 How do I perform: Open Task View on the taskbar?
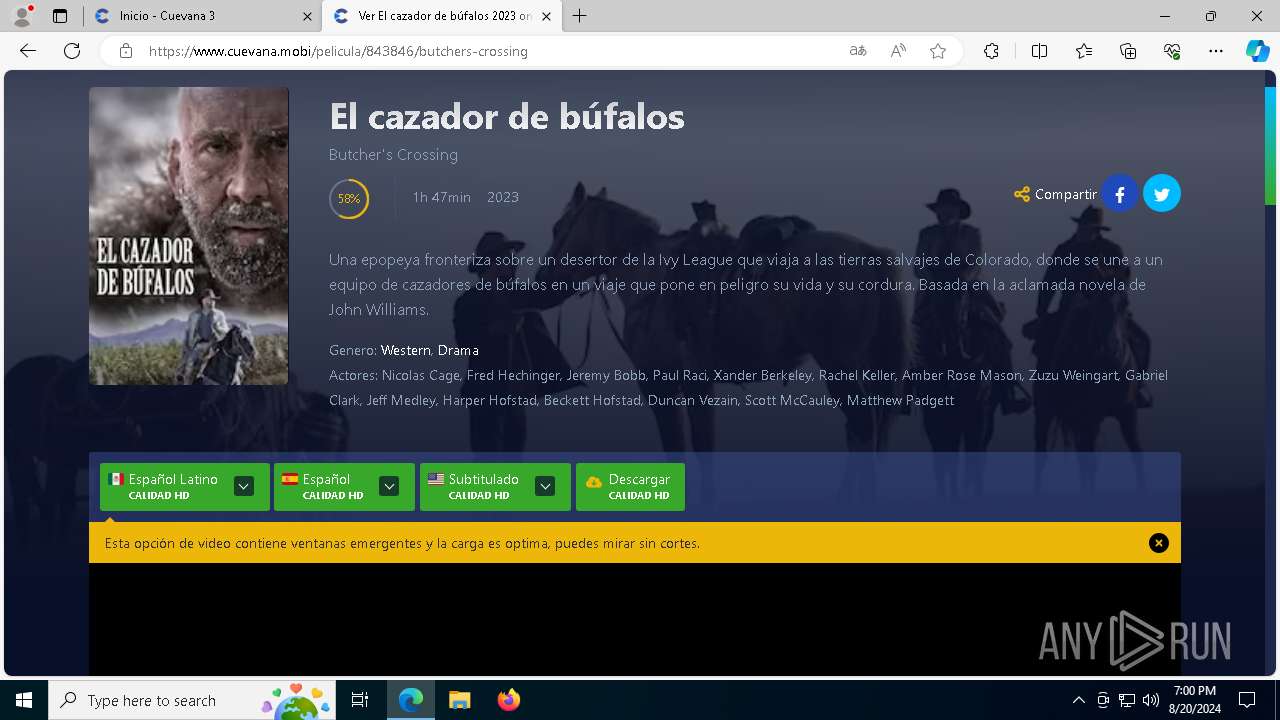[x=360, y=700]
